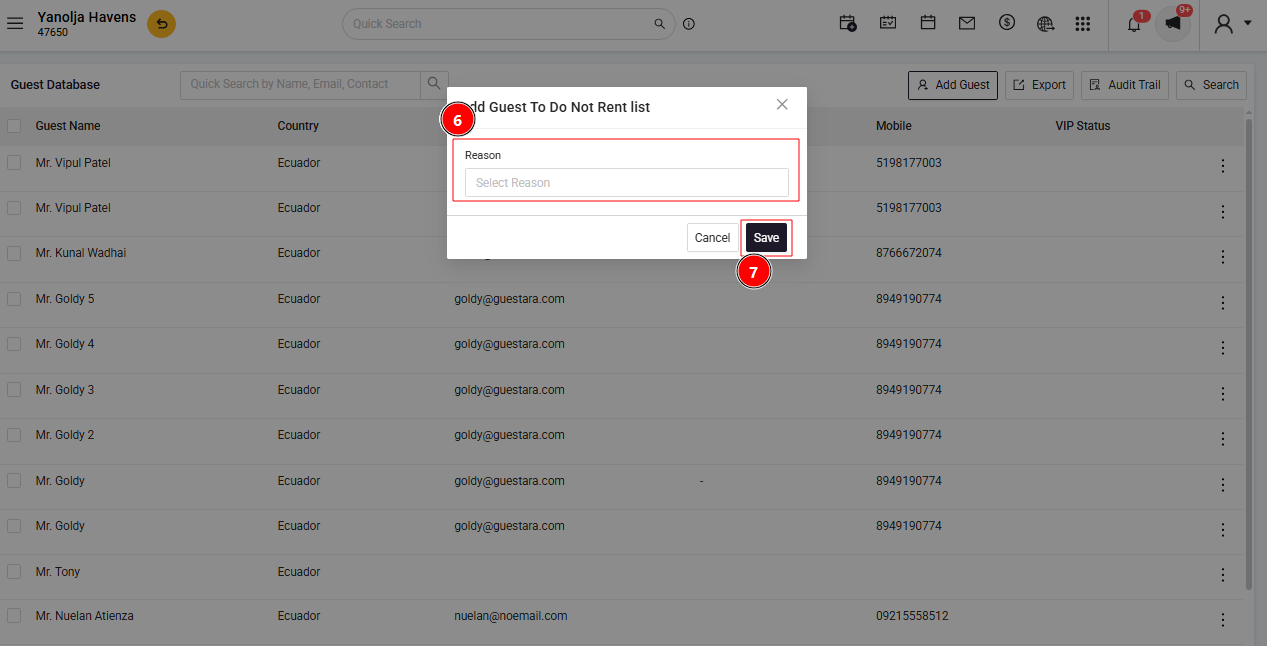Open the options menu for Mr. Tony

tap(1222, 575)
